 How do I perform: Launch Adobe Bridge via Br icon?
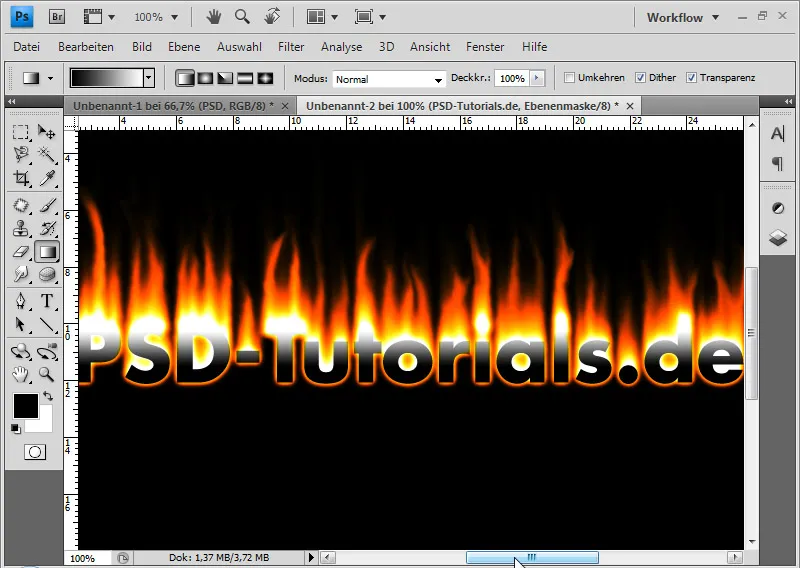[57, 17]
